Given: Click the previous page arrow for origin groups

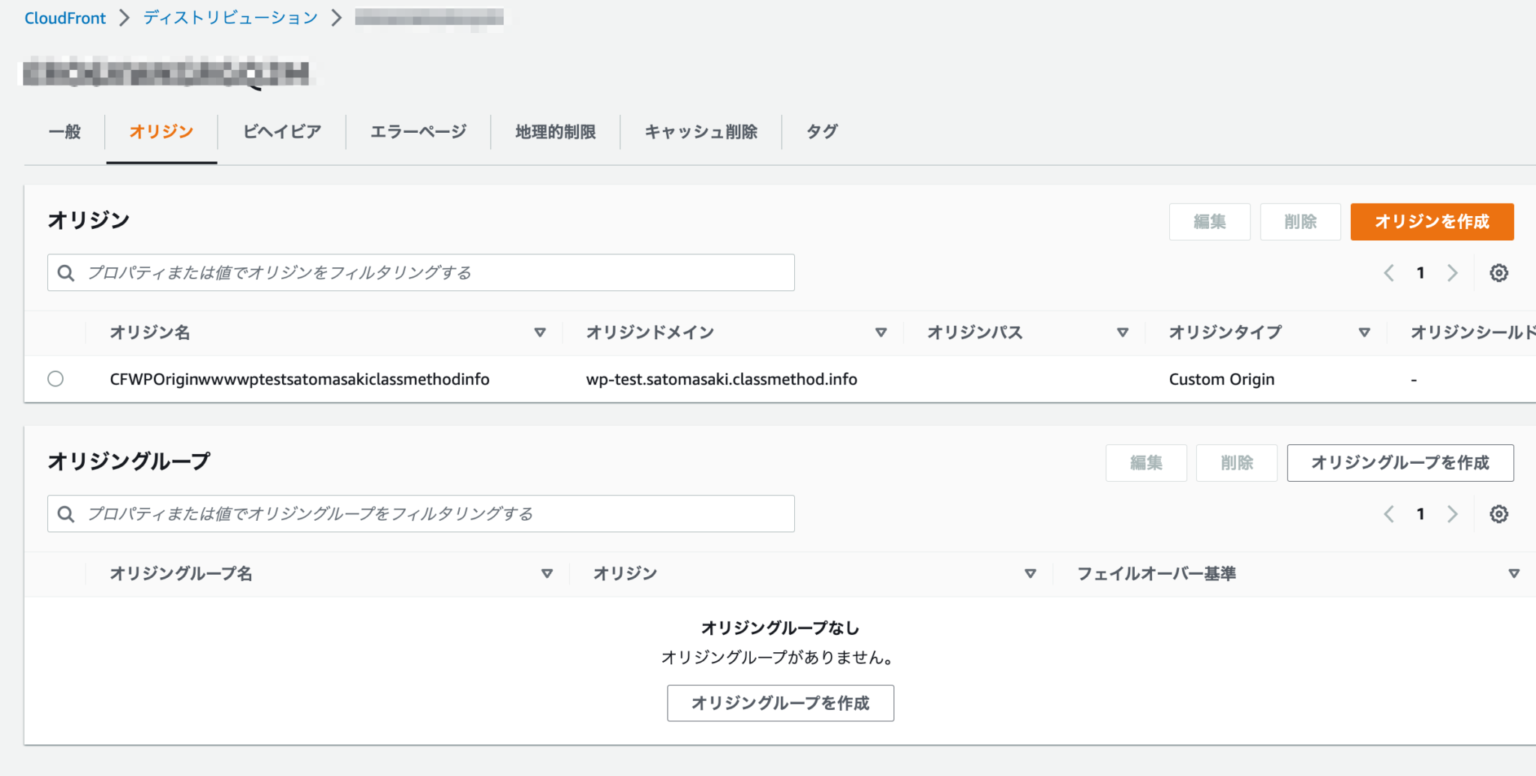Looking at the screenshot, I should click(1388, 513).
